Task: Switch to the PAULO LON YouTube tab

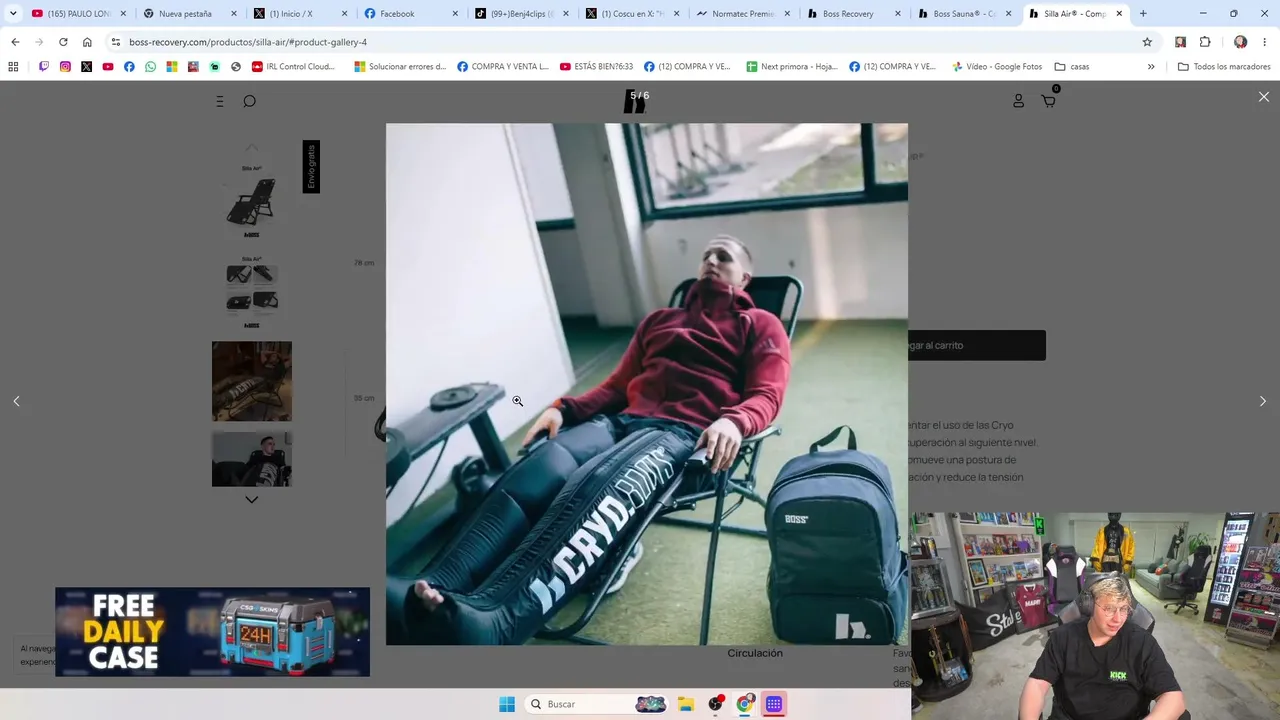Action: tap(78, 14)
